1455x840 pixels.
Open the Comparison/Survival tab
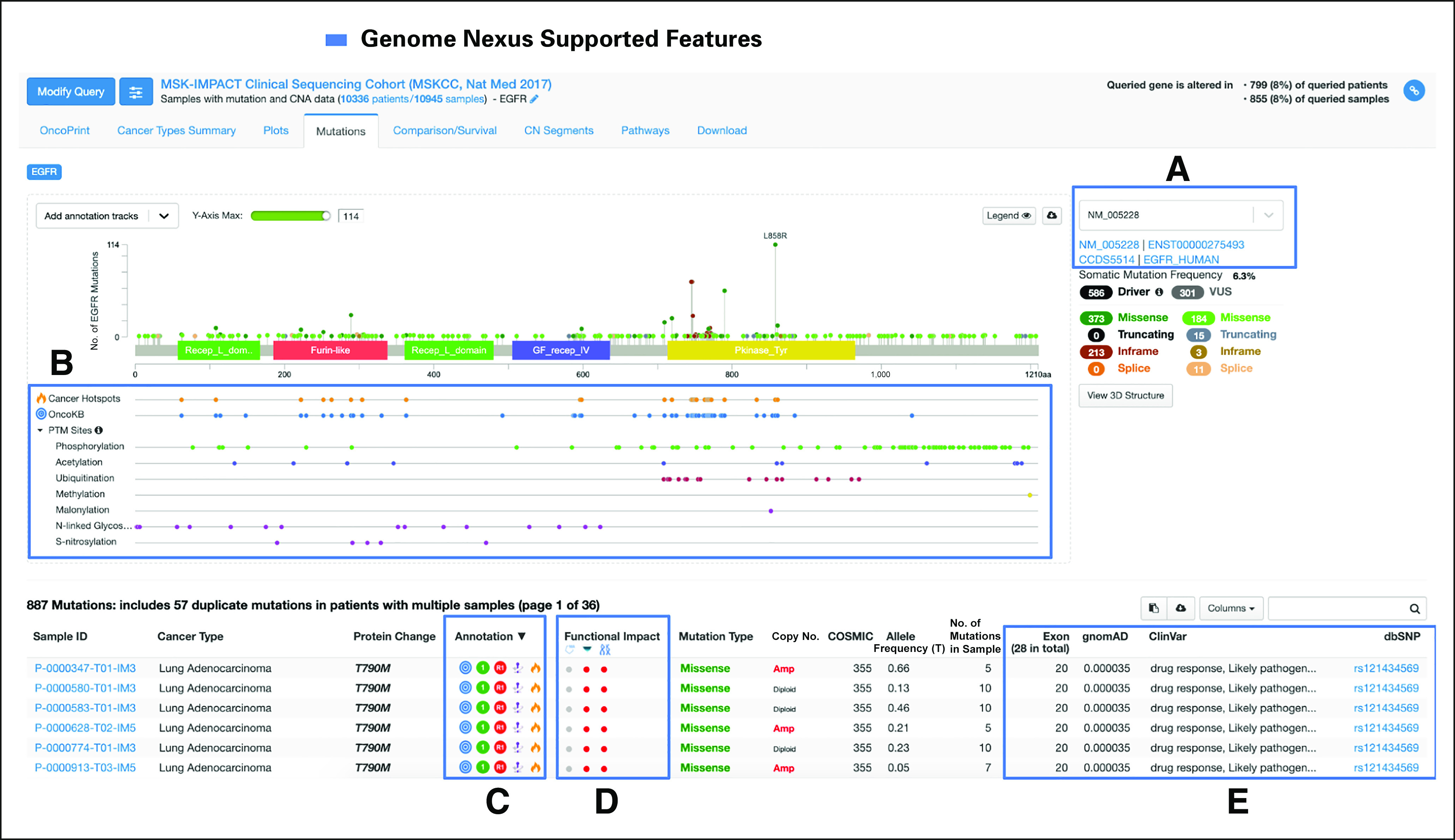444,131
